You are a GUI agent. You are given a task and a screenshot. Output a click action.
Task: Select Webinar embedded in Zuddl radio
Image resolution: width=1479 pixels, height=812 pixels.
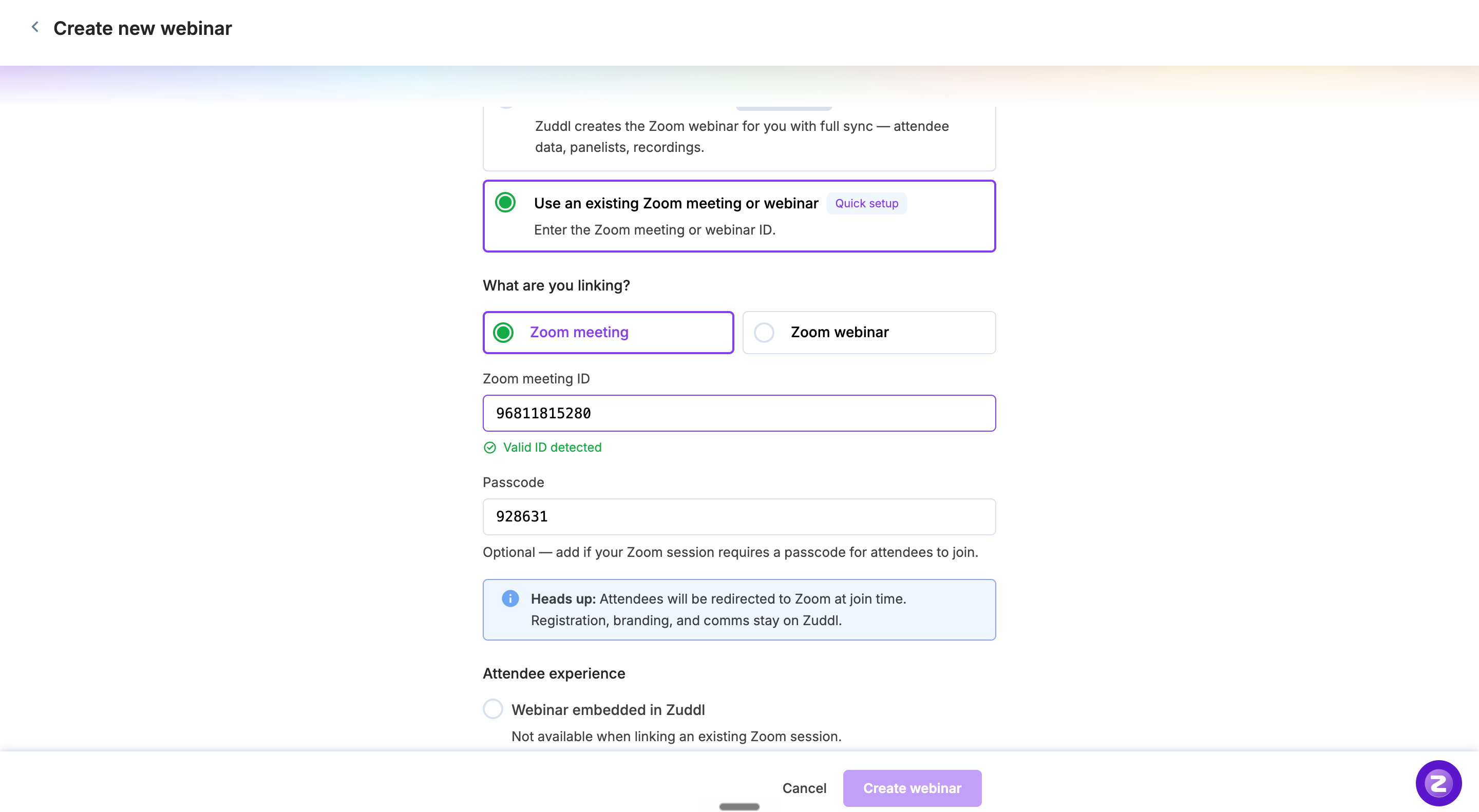point(492,709)
